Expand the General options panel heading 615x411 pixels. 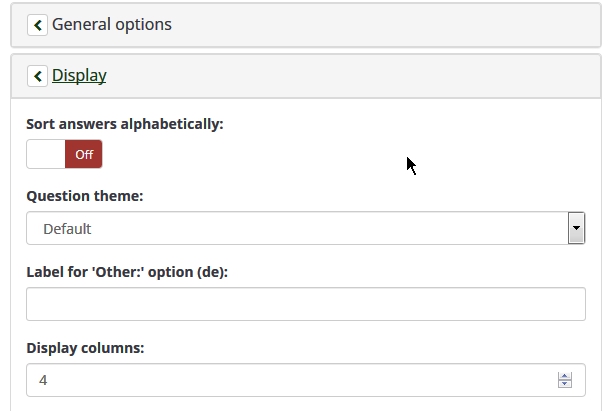pos(111,25)
